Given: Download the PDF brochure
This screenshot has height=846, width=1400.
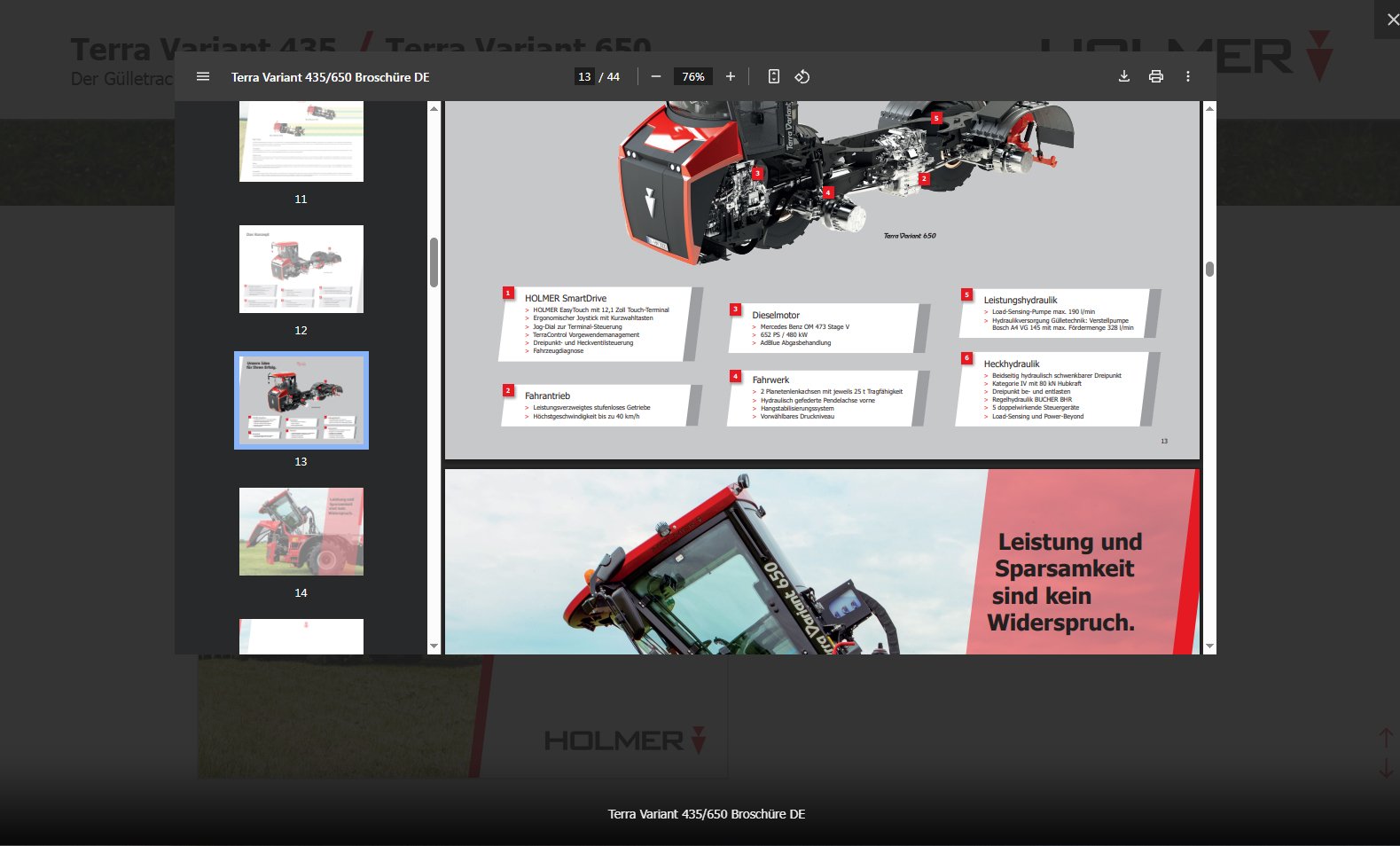Looking at the screenshot, I should pos(1123,77).
